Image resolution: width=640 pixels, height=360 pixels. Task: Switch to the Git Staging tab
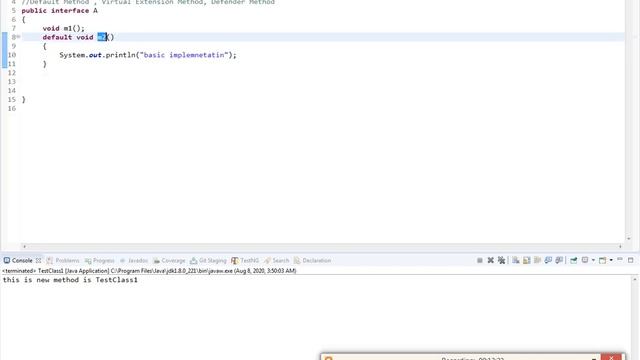[208, 260]
